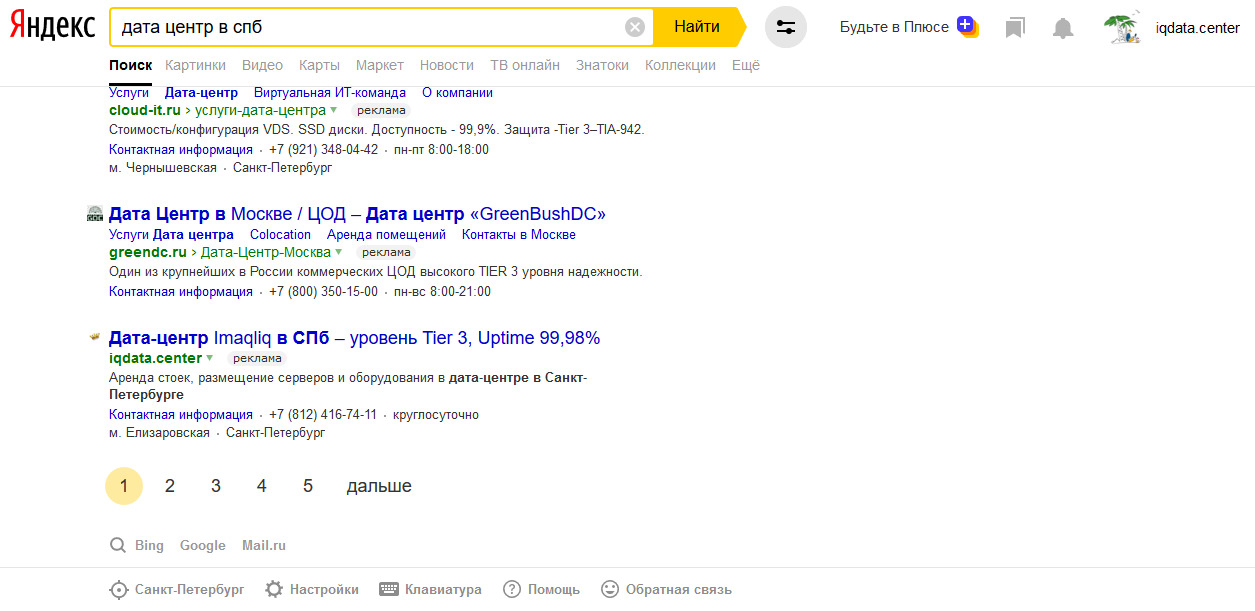
Task: Click the feedback smiley icon
Action: point(610,590)
